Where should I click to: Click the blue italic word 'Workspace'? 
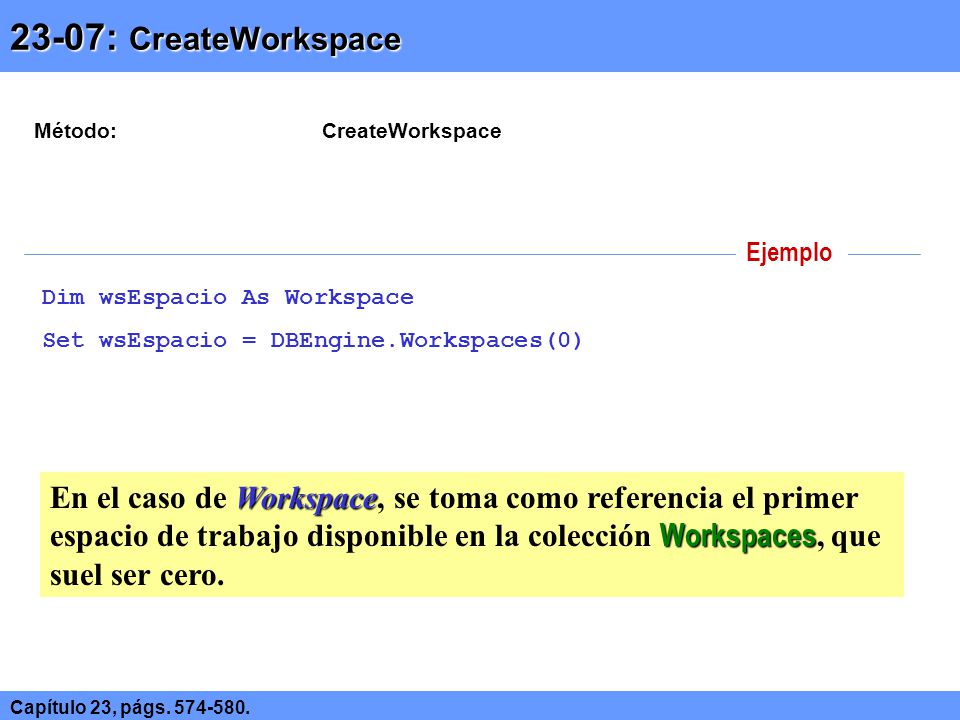pyautogui.click(x=307, y=498)
